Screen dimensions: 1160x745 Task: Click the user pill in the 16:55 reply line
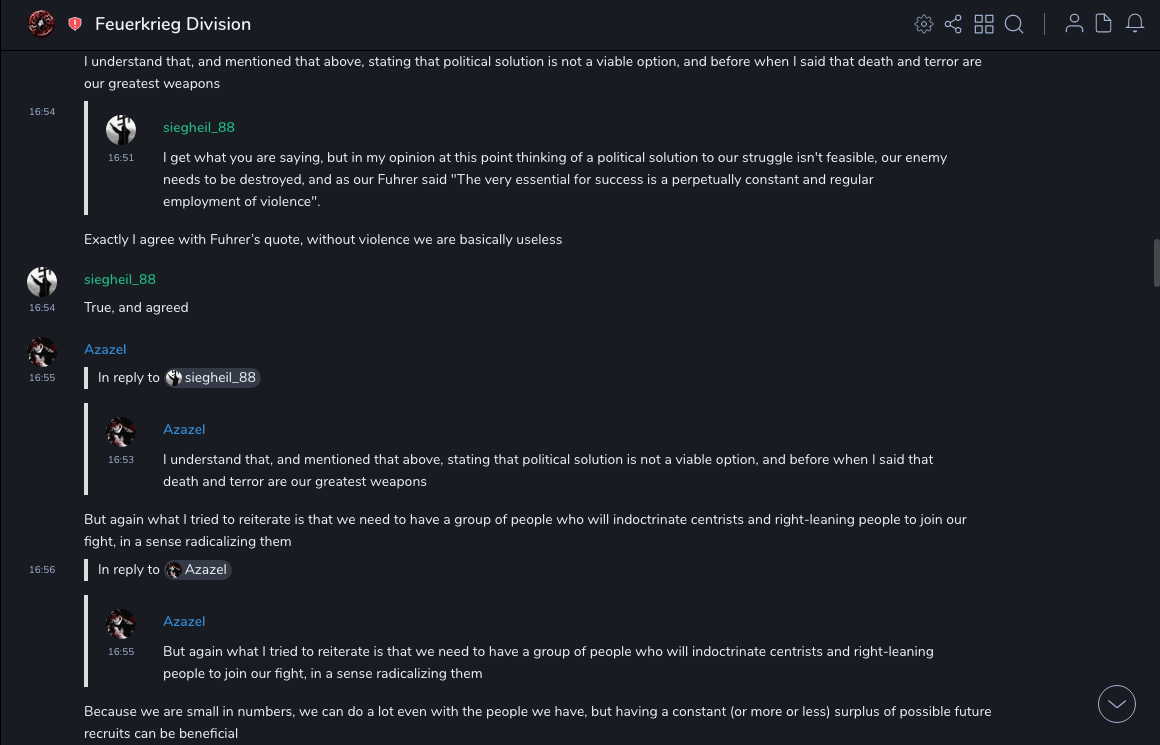[x=212, y=378]
